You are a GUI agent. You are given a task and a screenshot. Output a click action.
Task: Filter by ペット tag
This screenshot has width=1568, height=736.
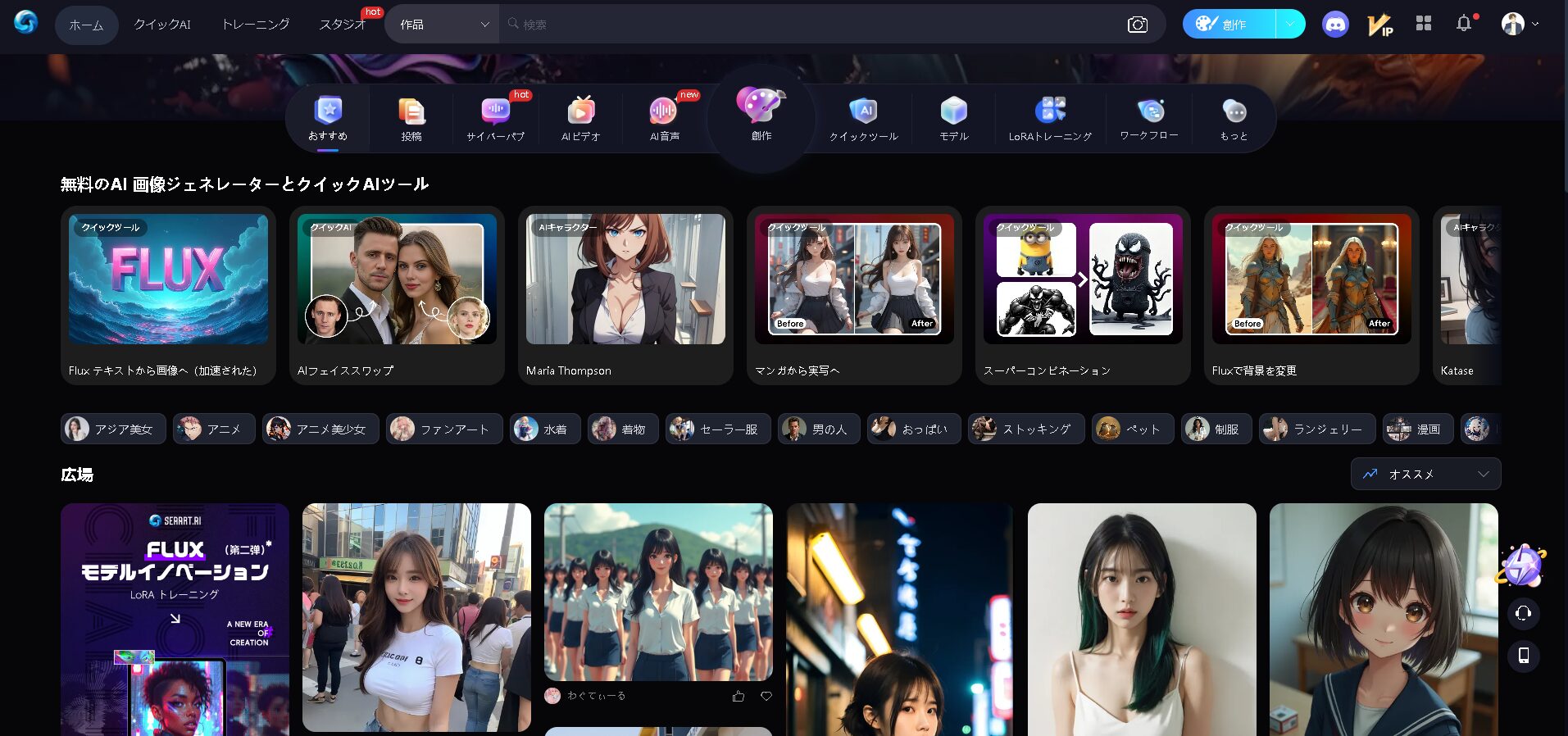tap(1132, 429)
